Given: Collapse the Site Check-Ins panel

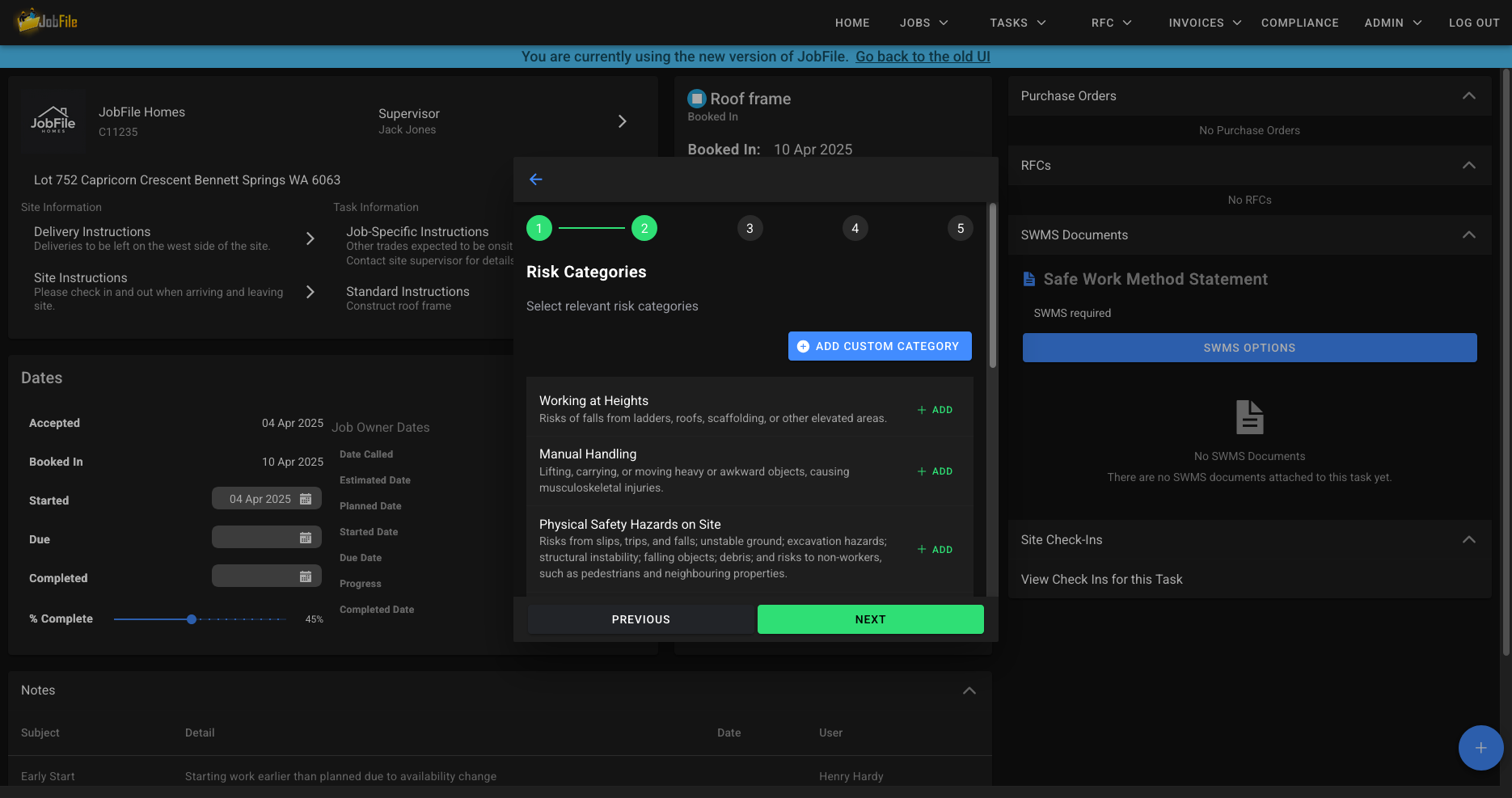Looking at the screenshot, I should coord(1469,539).
